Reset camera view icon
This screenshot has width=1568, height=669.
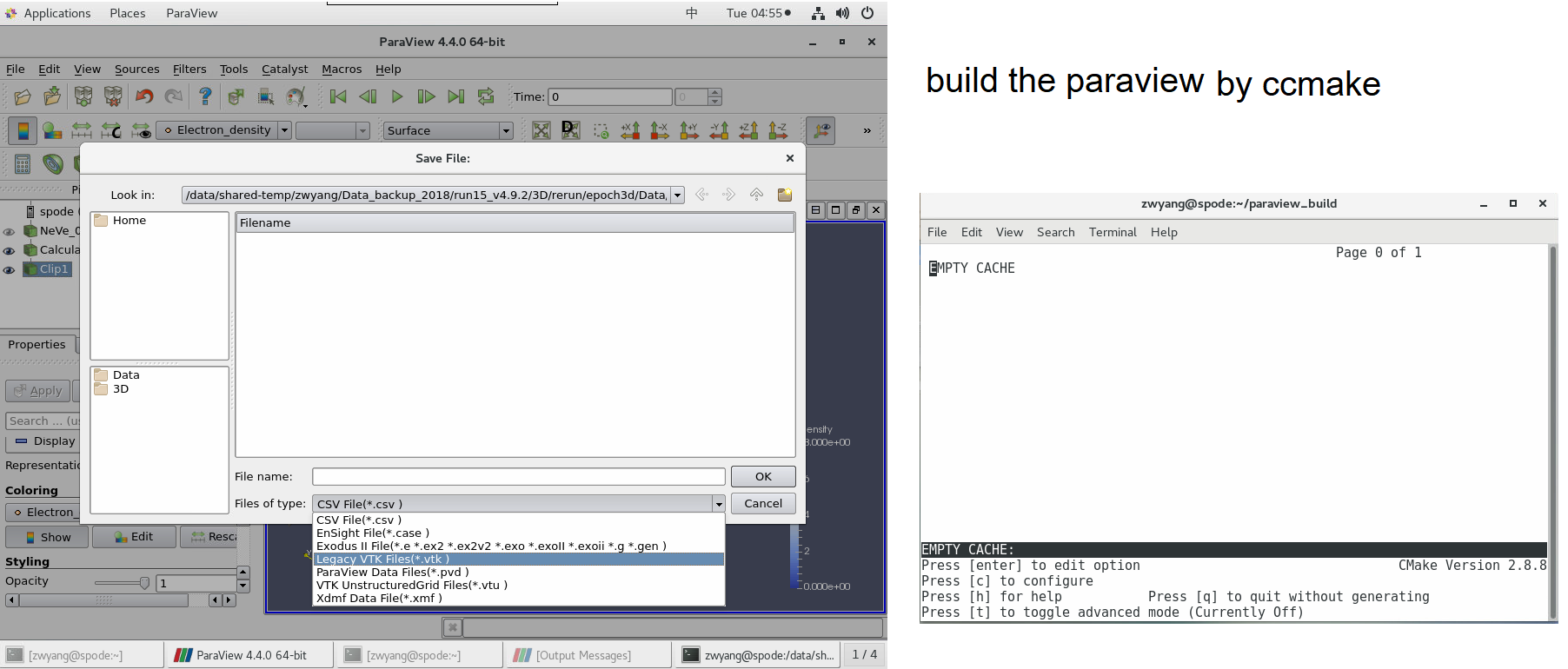[x=541, y=130]
